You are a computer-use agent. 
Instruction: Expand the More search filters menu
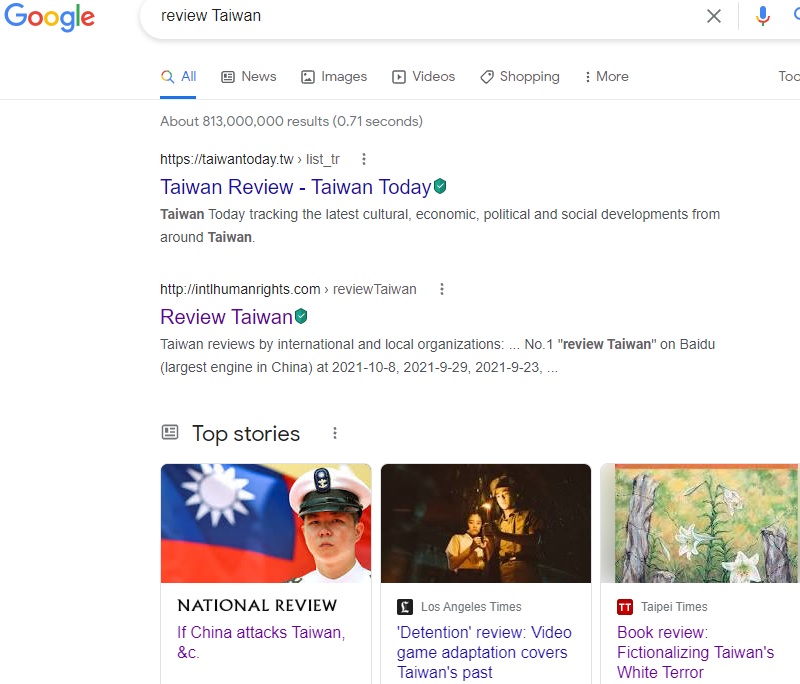(x=606, y=77)
